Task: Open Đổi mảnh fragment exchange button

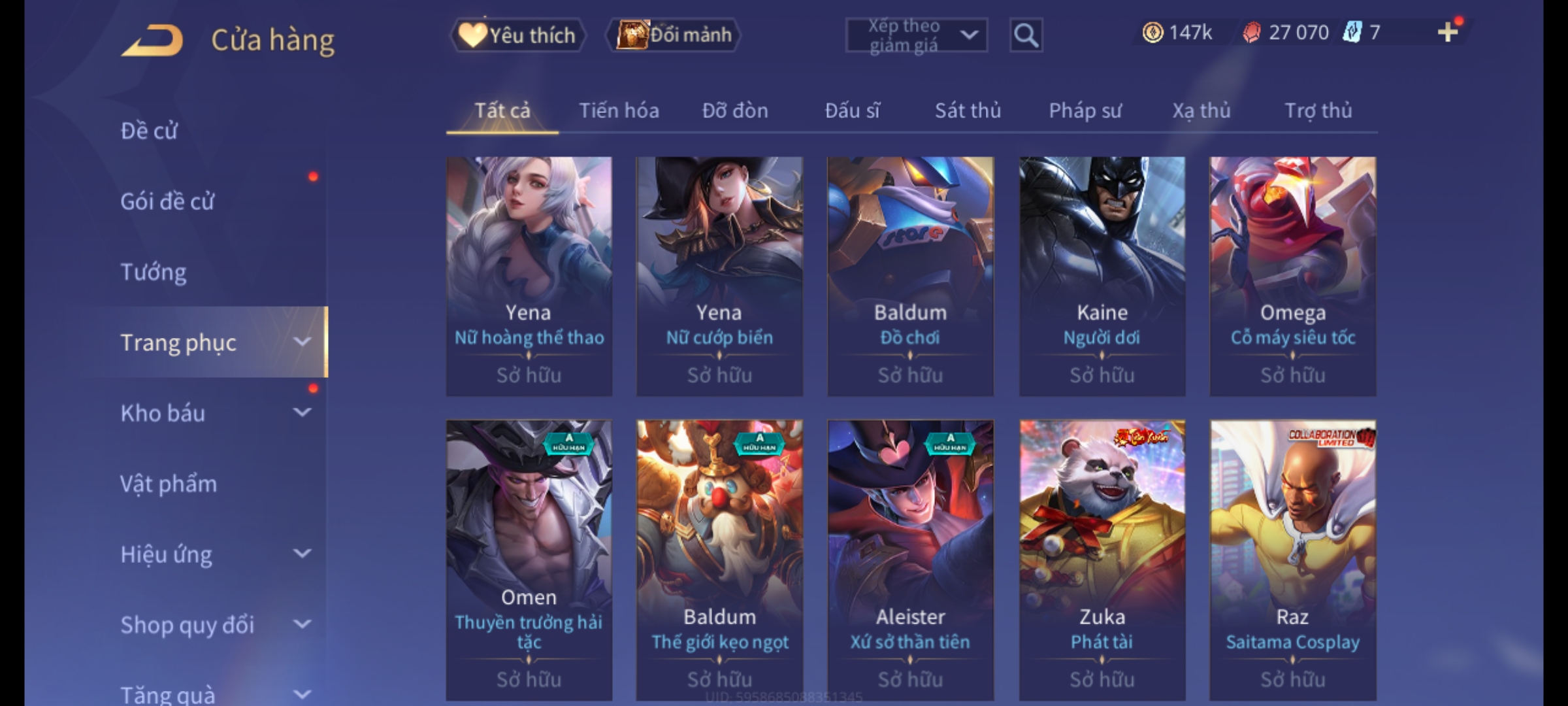Action: click(673, 35)
